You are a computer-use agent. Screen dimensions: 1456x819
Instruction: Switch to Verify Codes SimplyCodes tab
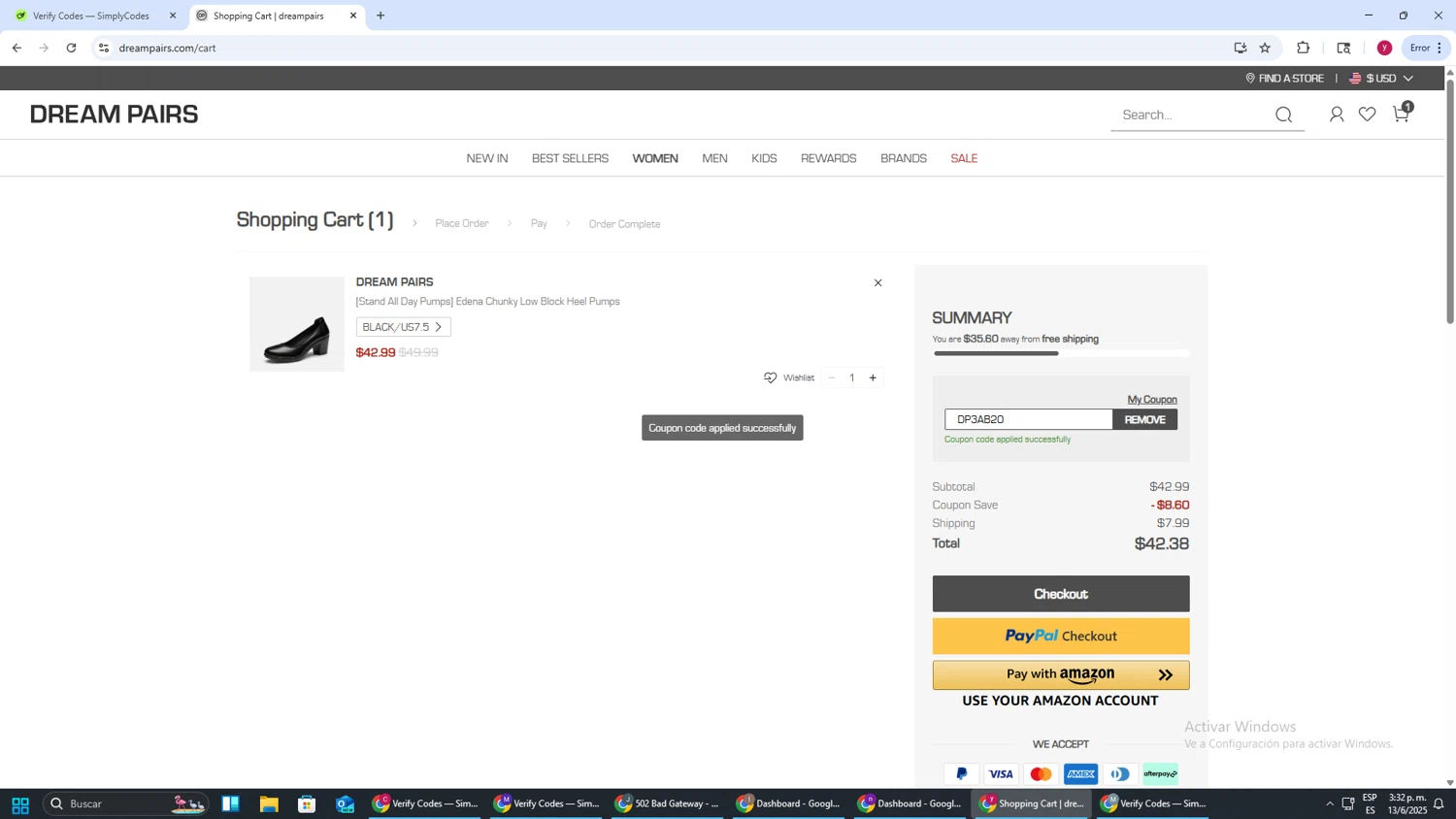91,16
